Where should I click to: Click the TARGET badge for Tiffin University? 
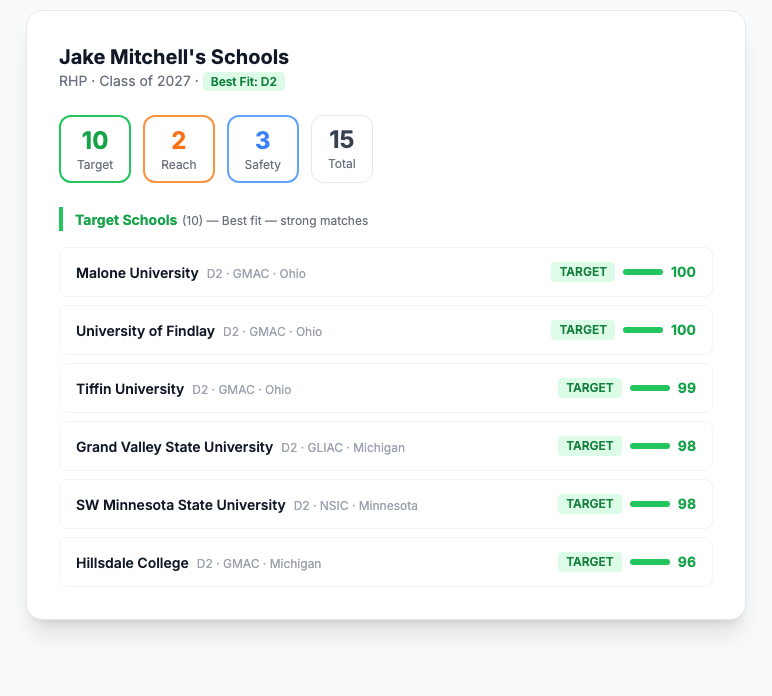590,388
